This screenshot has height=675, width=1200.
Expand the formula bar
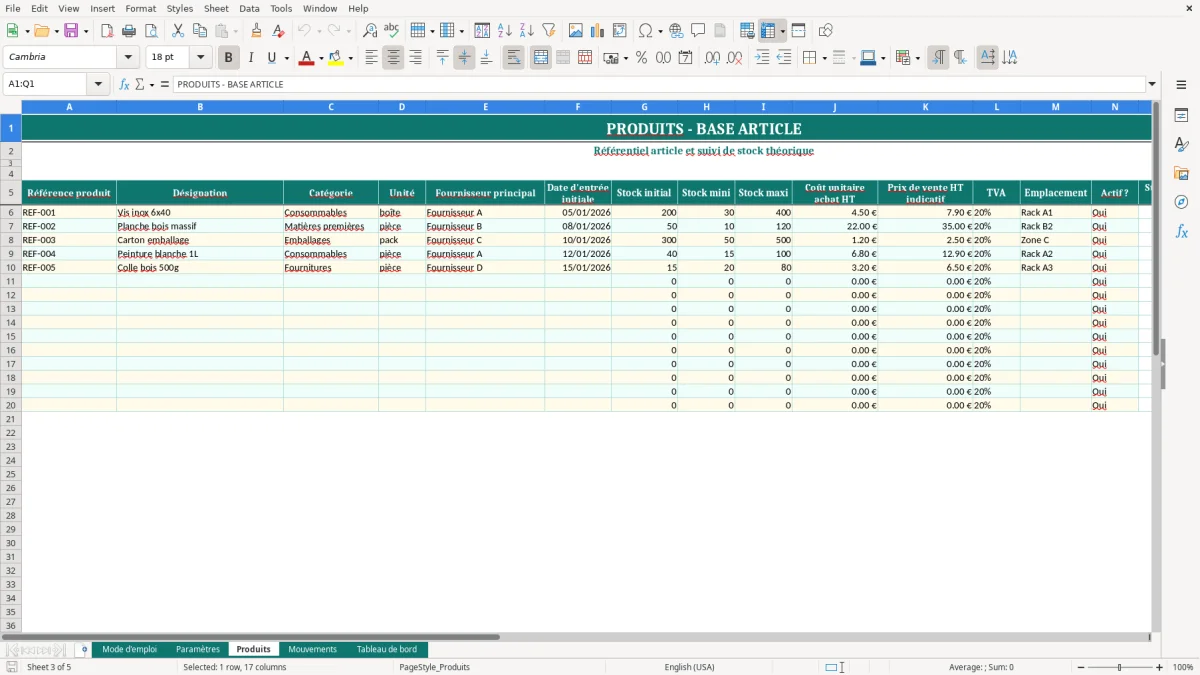coord(1152,84)
